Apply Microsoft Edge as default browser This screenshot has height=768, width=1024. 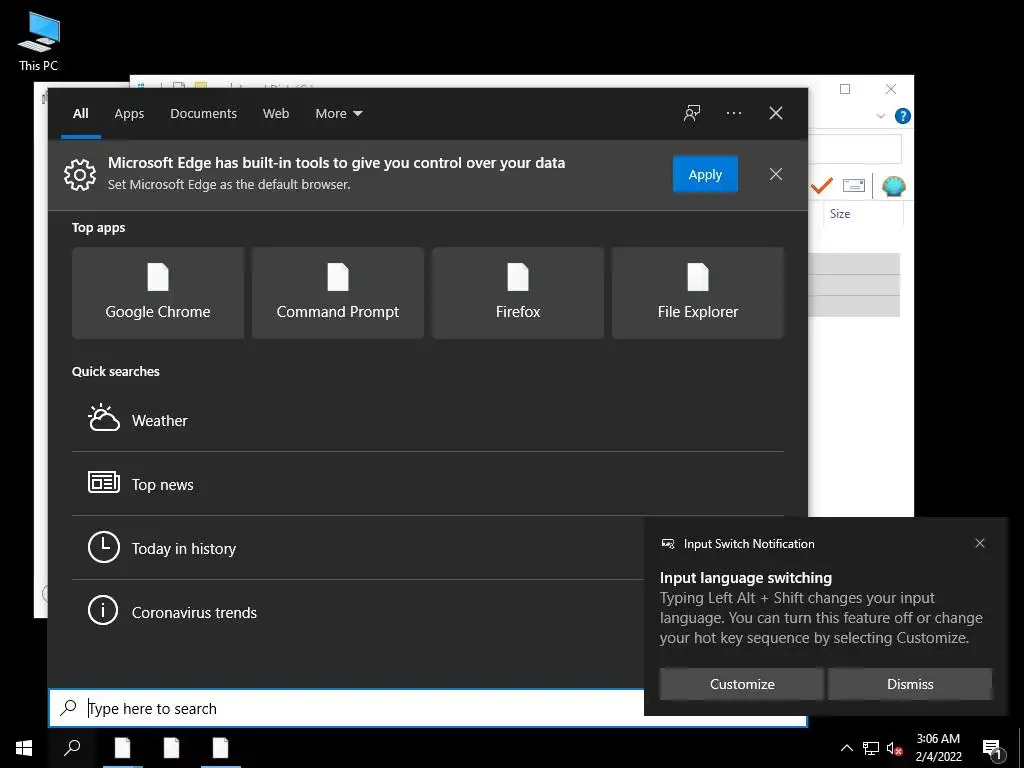(x=705, y=174)
